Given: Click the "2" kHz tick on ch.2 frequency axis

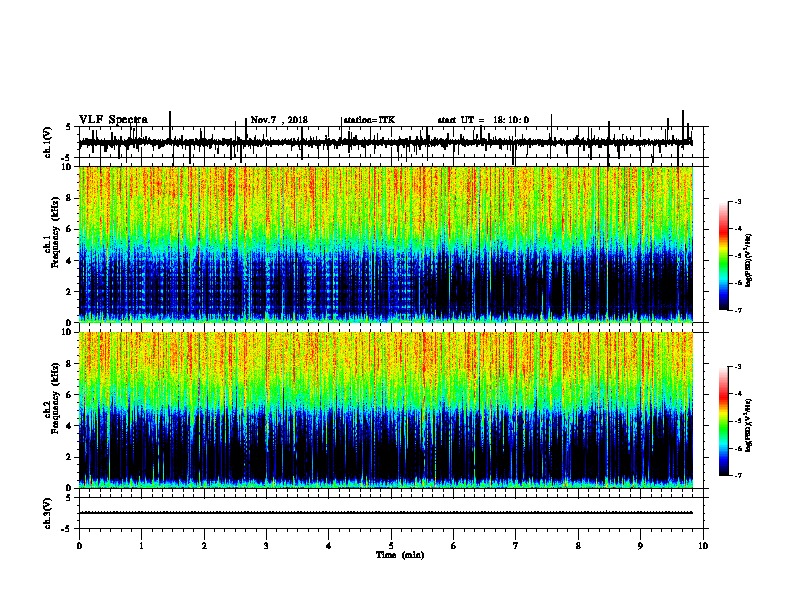Looking at the screenshot, I should point(69,457).
